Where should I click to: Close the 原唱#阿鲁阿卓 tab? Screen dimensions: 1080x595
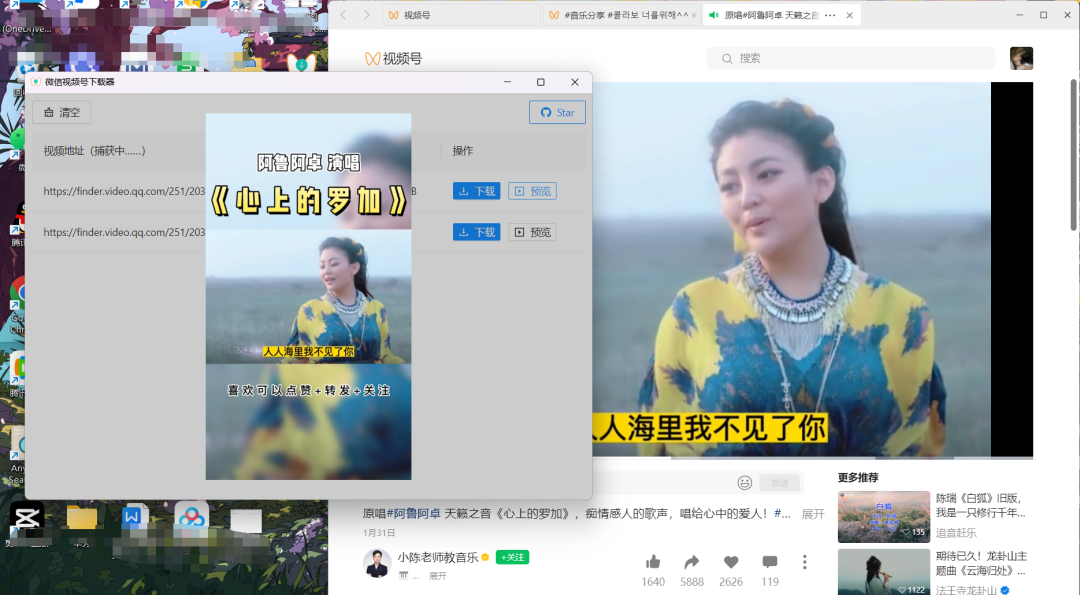pyautogui.click(x=849, y=14)
